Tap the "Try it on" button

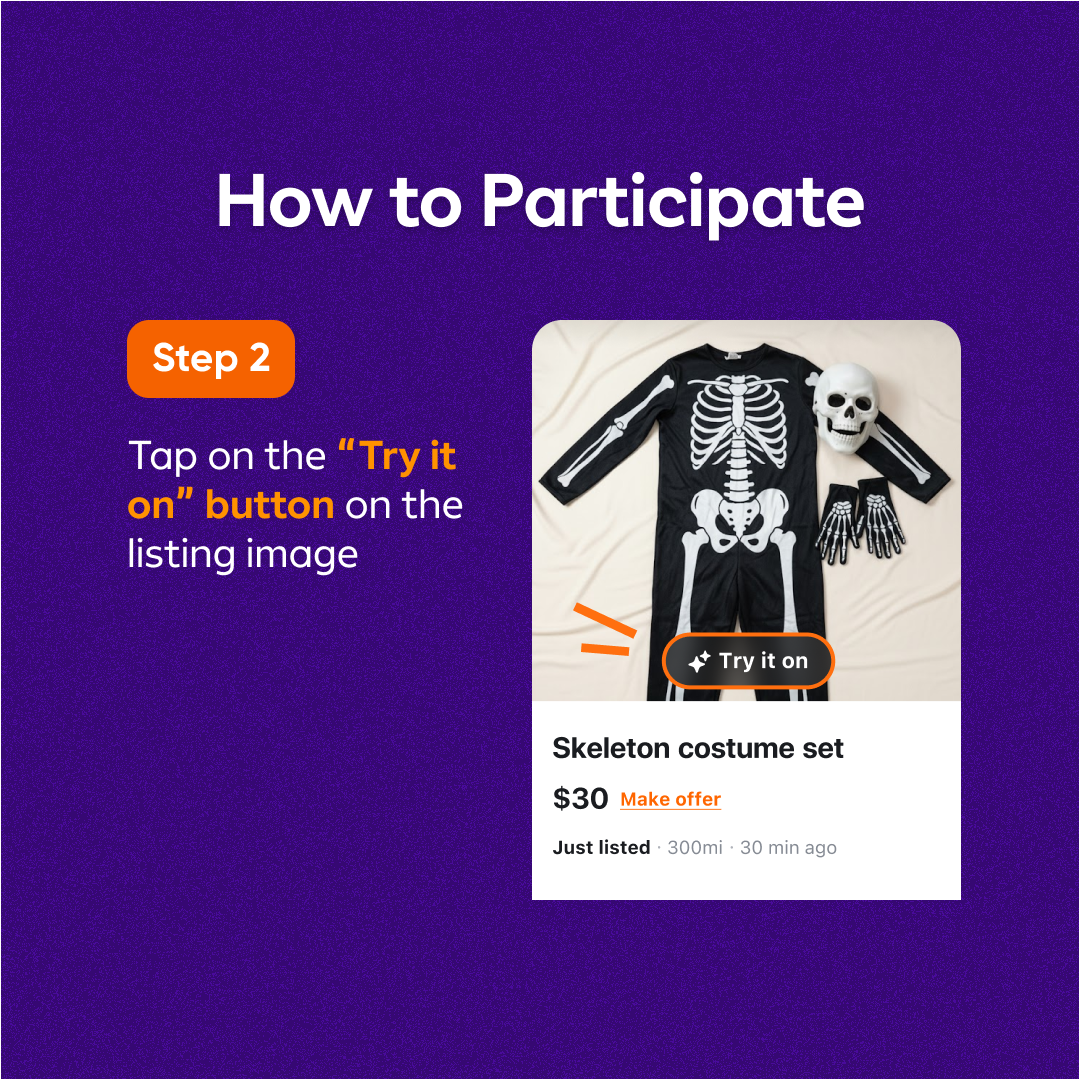pos(748,661)
